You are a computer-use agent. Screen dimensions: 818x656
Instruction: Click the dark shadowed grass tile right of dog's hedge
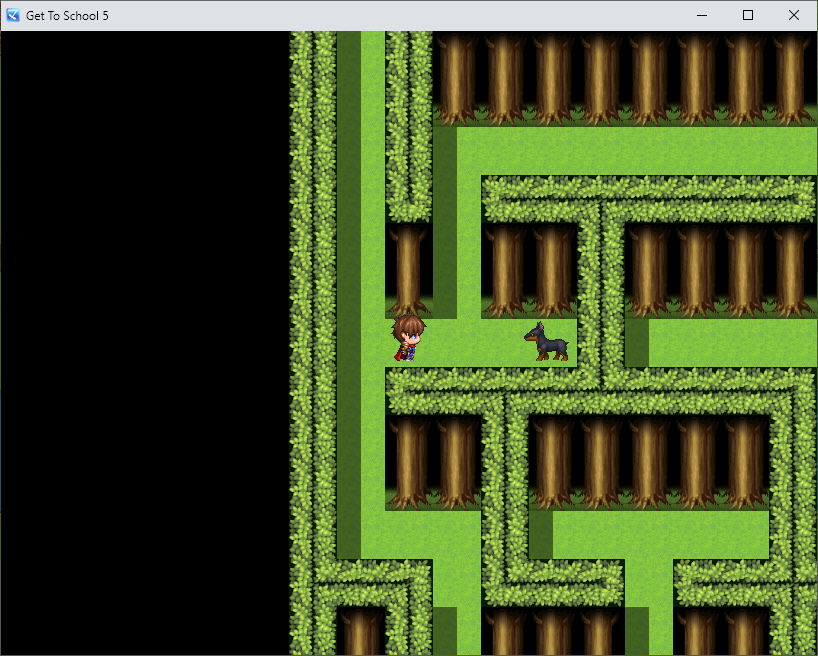point(636,342)
